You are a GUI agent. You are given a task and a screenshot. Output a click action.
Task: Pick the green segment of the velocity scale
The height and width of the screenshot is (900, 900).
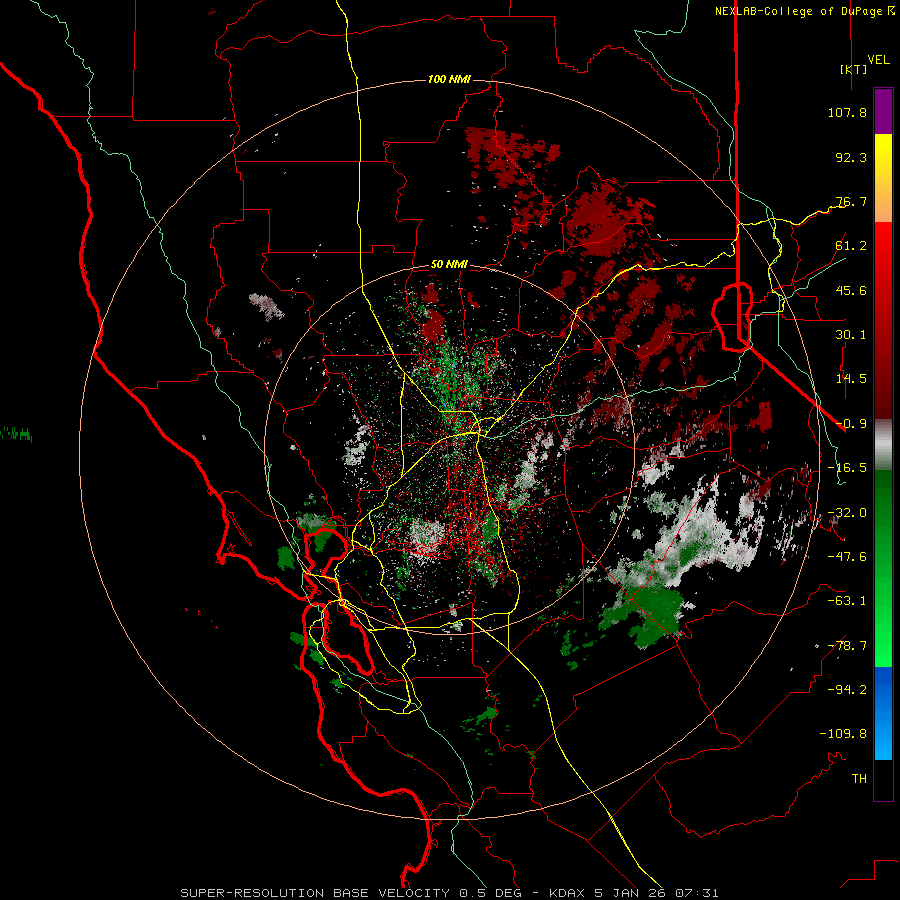tap(883, 568)
